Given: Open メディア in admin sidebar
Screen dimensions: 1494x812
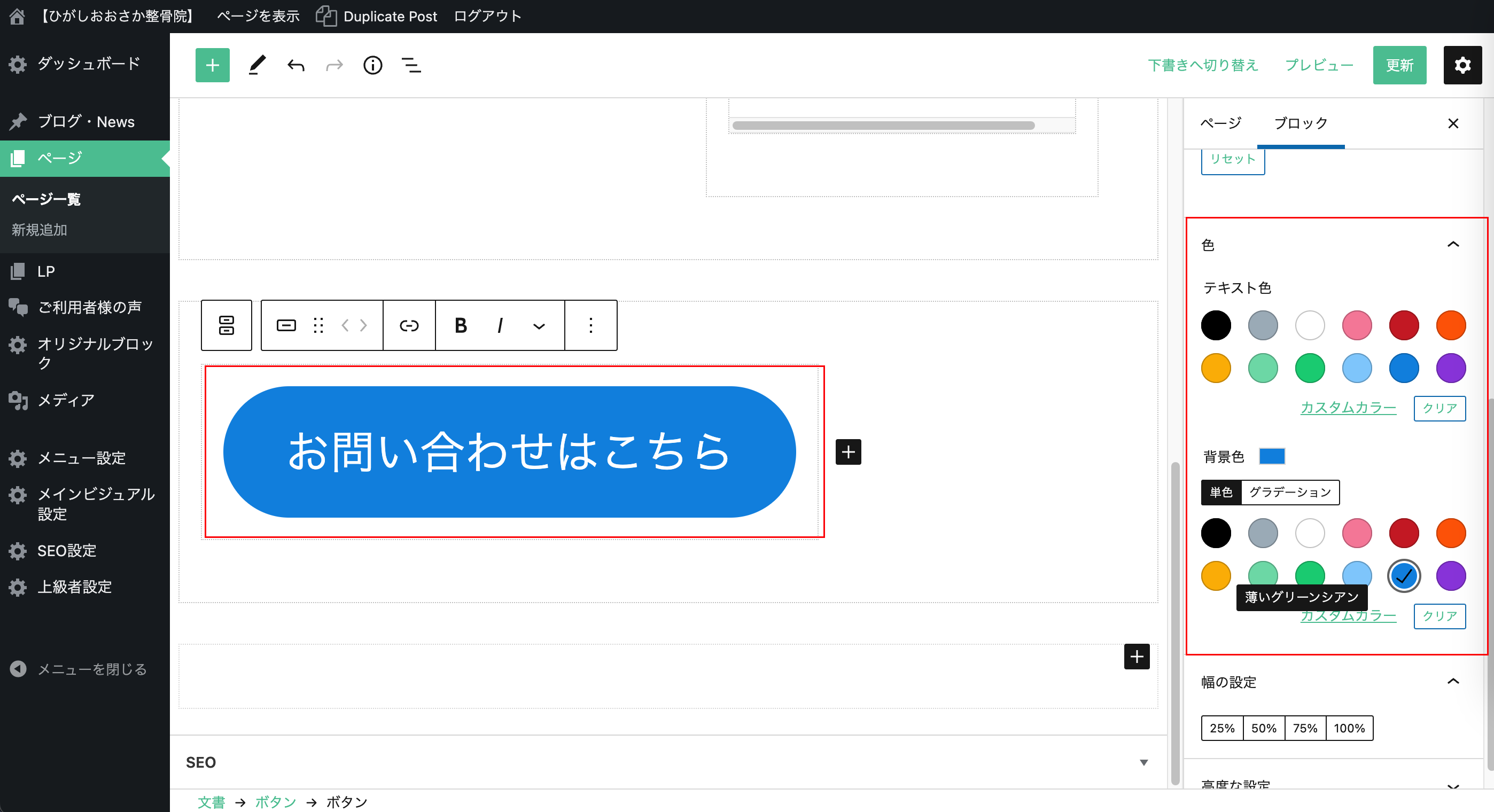Looking at the screenshot, I should (x=66, y=400).
